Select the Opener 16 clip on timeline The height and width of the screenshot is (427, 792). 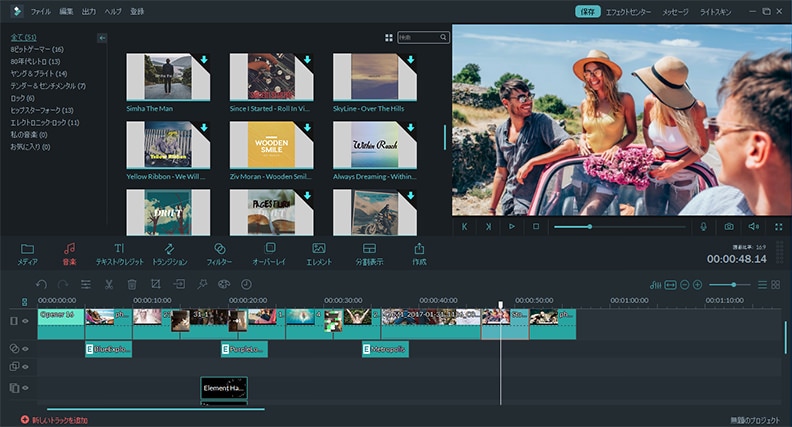tap(61, 324)
